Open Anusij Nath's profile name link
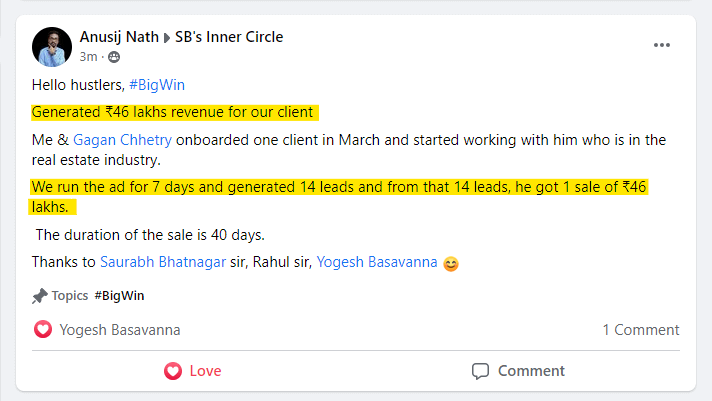Screen dimensions: 712x401 (x=119, y=37)
